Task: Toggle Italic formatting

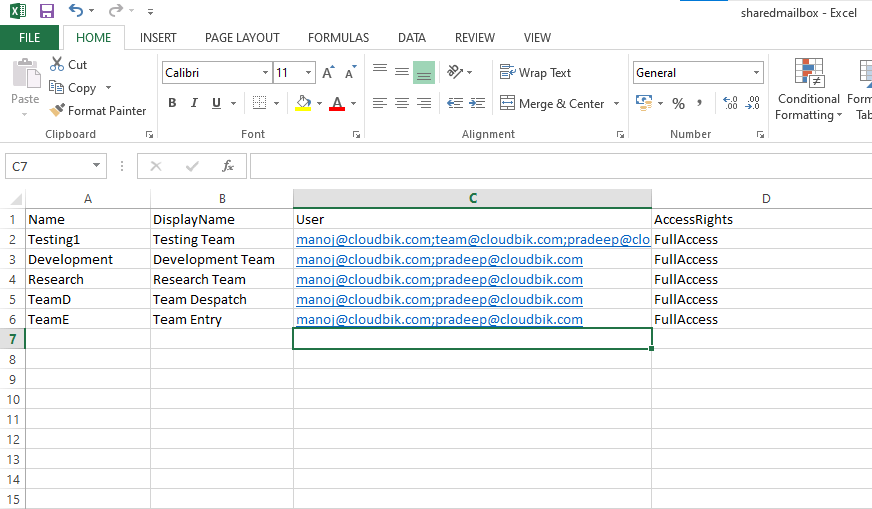Action: [x=195, y=103]
